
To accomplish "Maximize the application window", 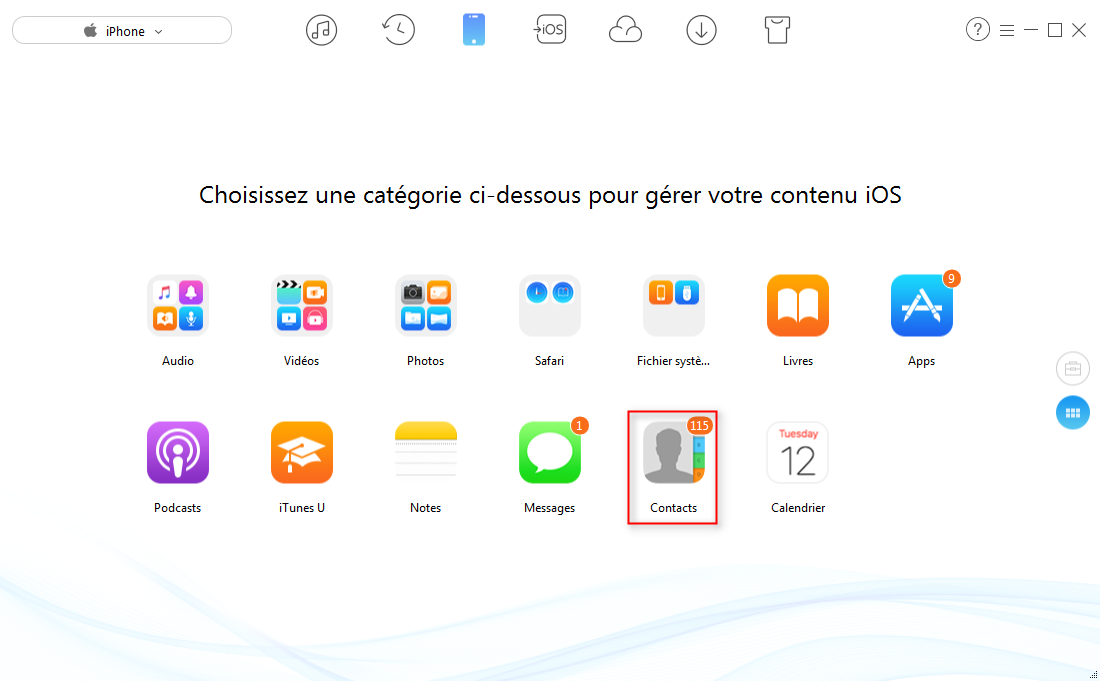I will (x=1054, y=30).
